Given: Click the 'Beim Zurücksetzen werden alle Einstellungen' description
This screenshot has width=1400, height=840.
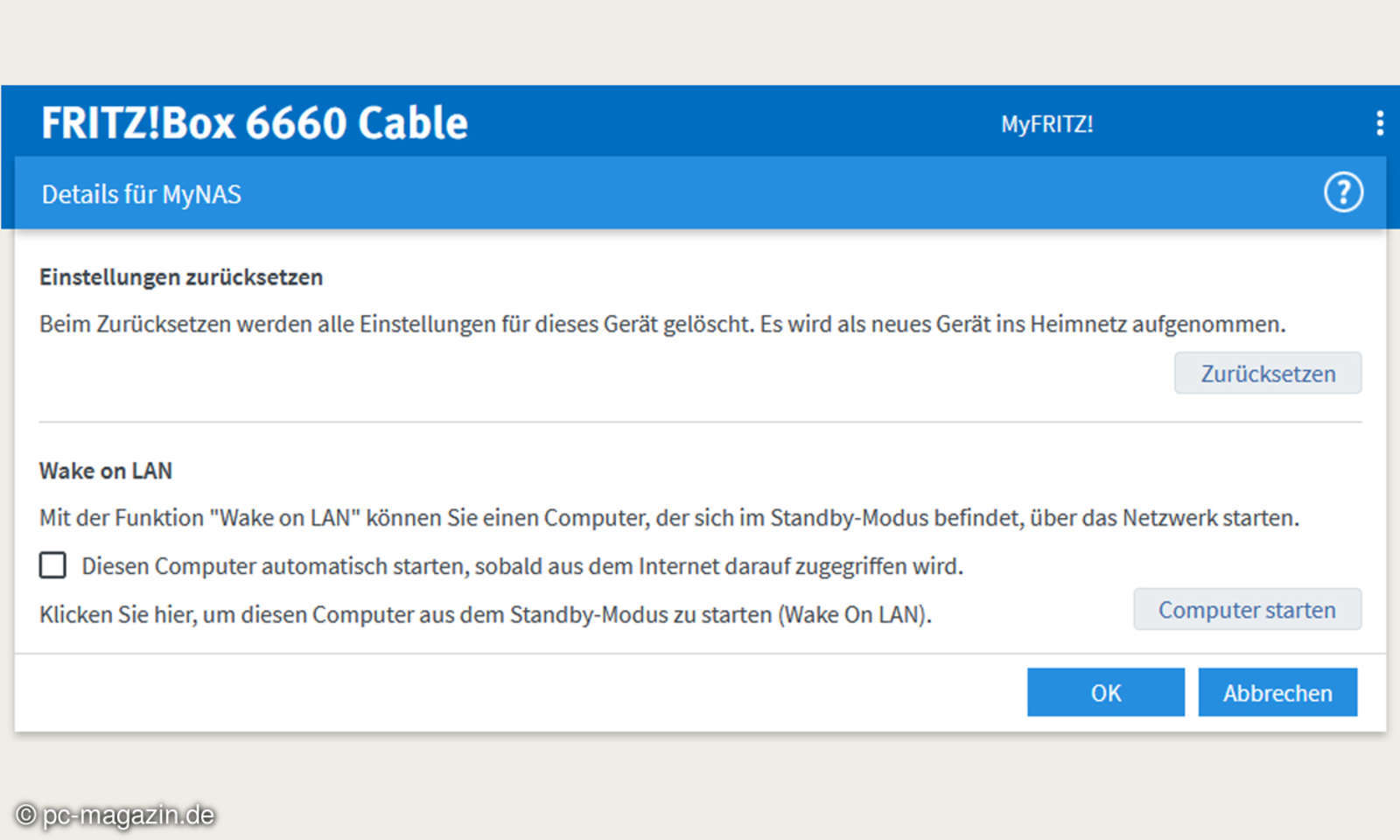Looking at the screenshot, I should pos(661,325).
